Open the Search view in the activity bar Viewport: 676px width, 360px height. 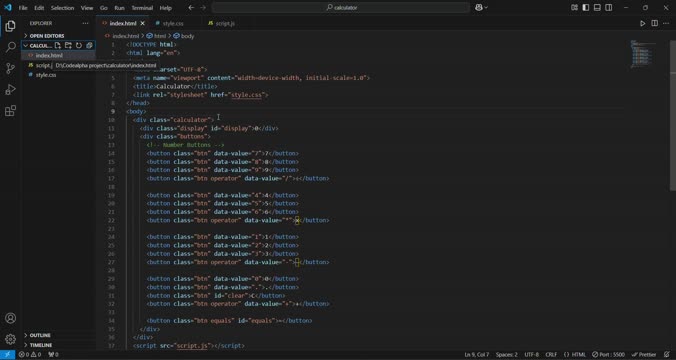[10, 47]
